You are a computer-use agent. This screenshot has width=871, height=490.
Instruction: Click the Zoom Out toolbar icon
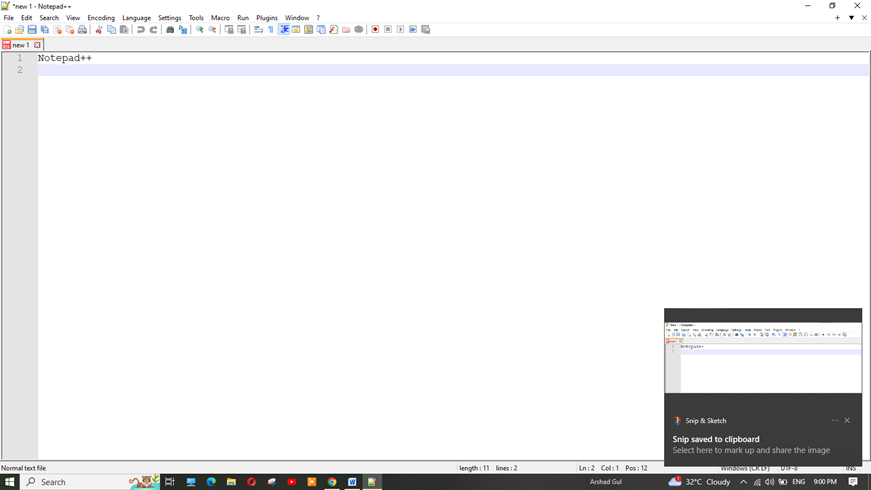tap(212, 29)
